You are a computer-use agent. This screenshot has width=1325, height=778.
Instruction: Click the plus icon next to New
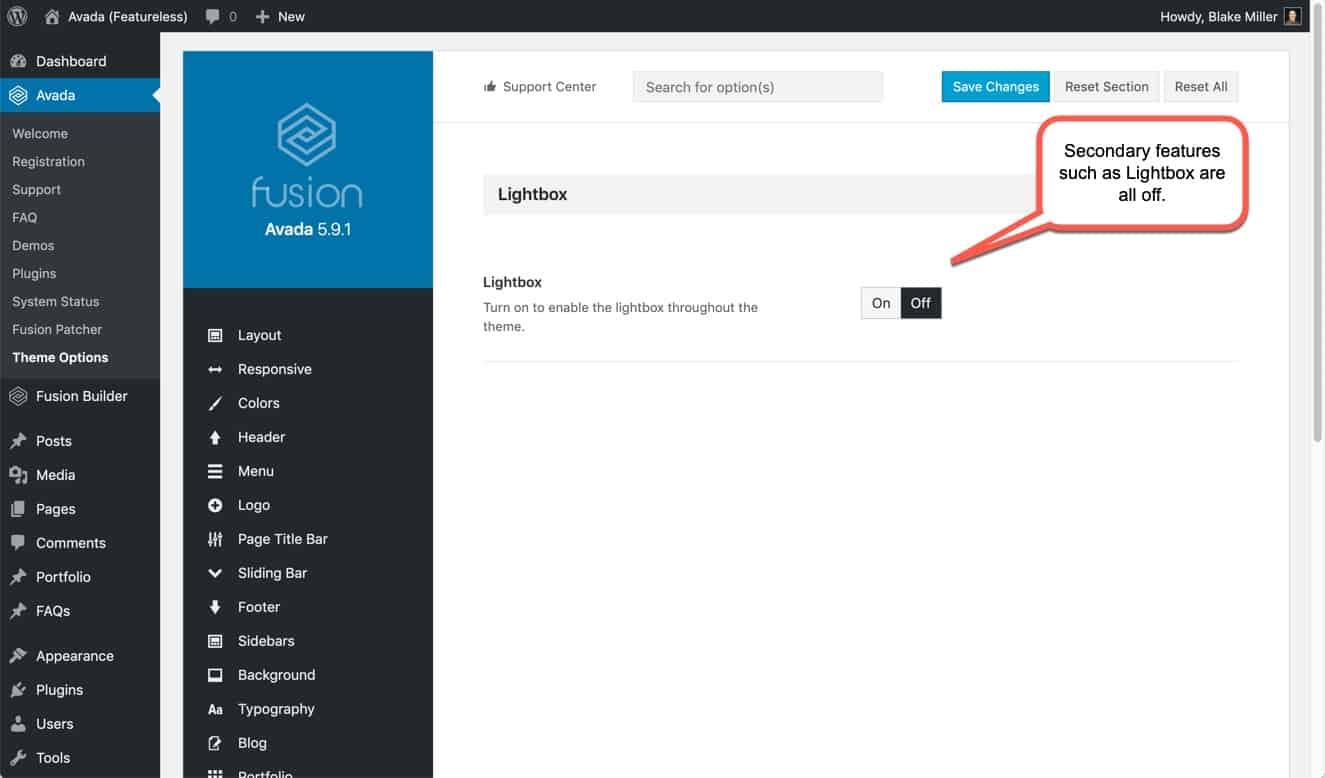point(262,17)
